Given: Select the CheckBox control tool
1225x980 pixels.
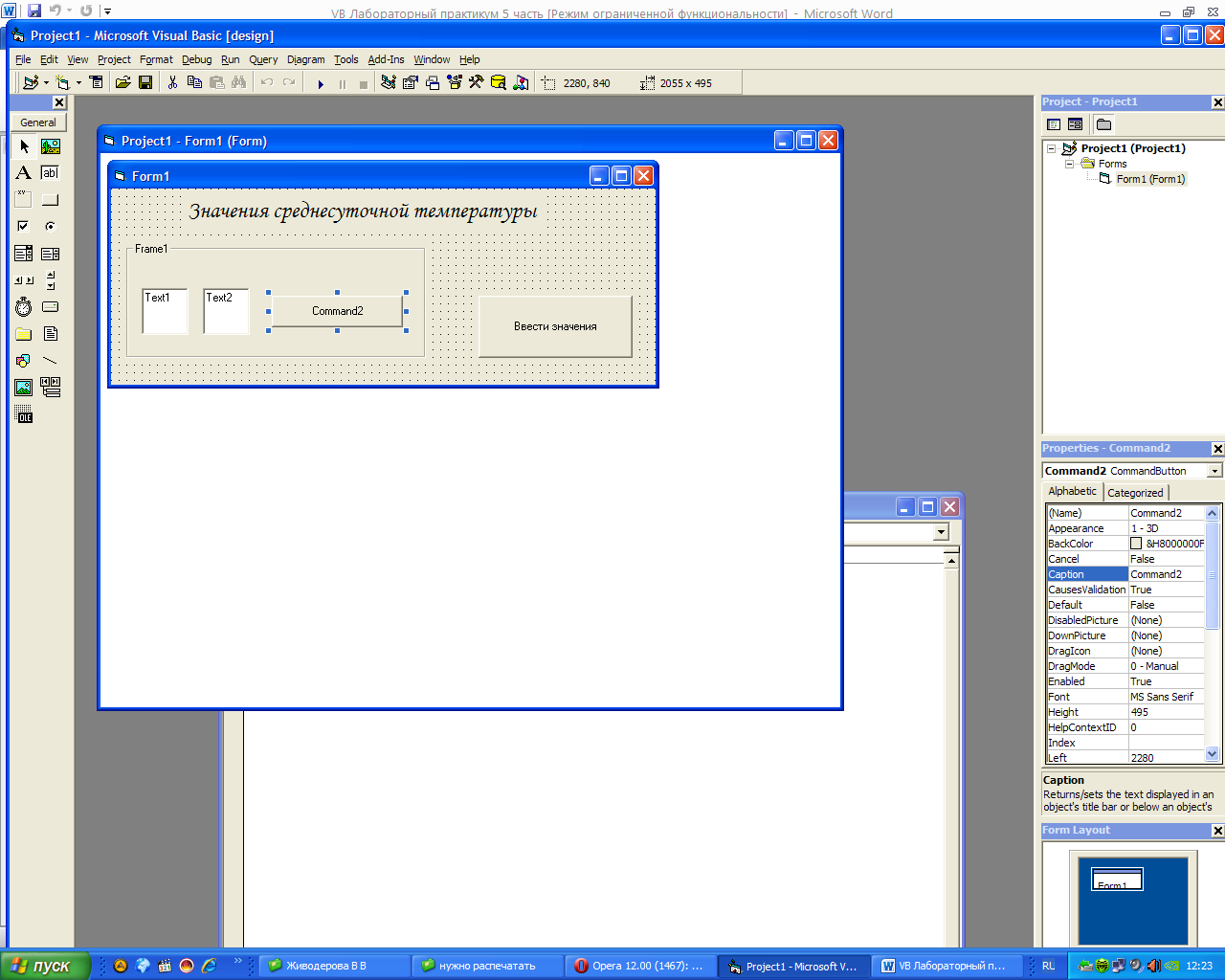Looking at the screenshot, I should click(24, 227).
